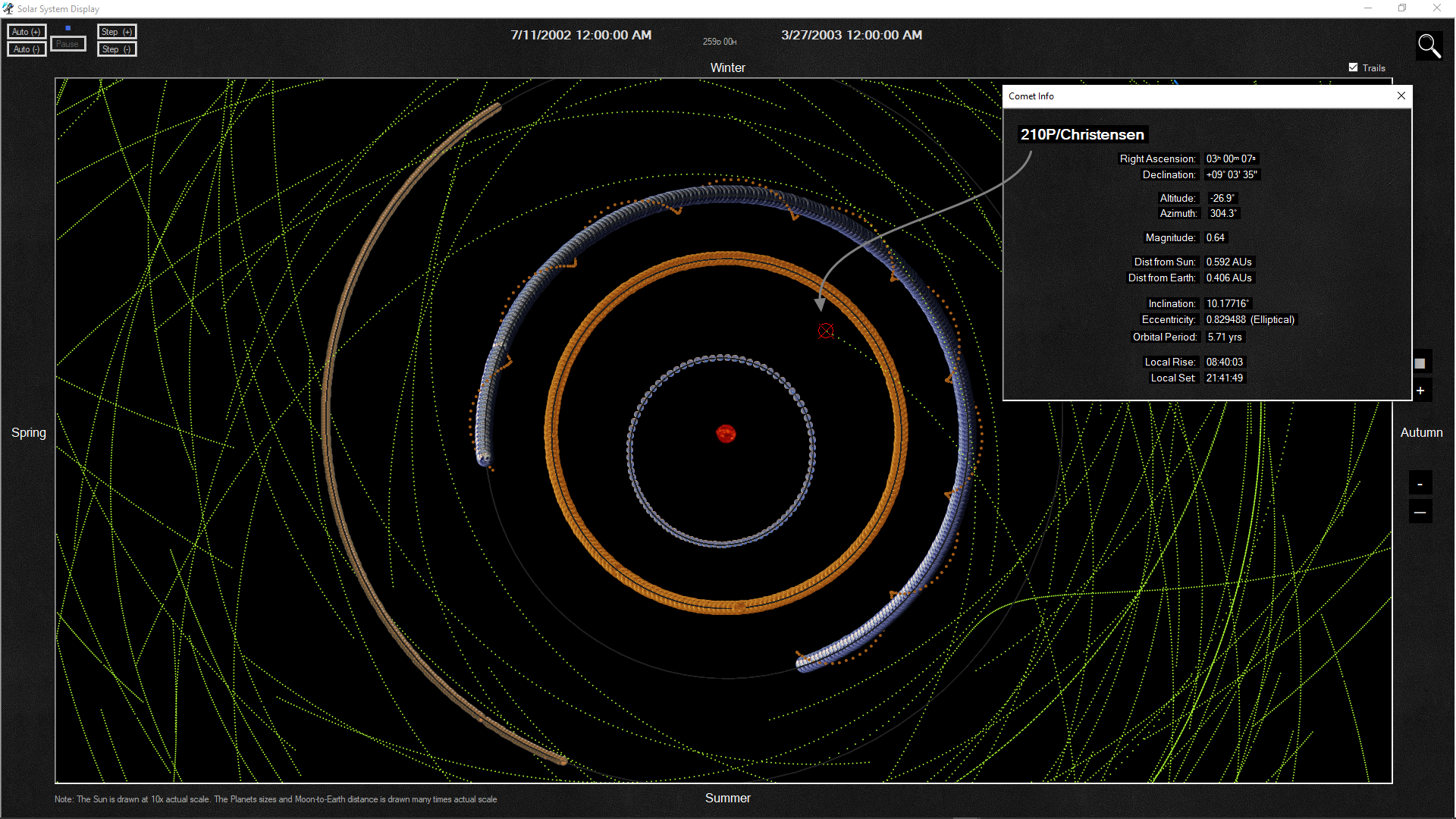Click the 210P/Christensen comet name
Viewport: 1456px width, 819px height.
[1082, 134]
